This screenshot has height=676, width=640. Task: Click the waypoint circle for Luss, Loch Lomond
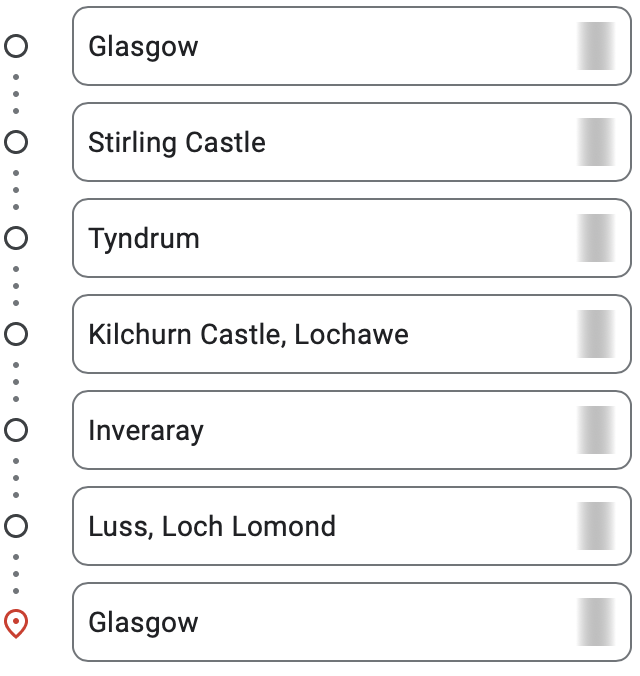(x=16, y=526)
